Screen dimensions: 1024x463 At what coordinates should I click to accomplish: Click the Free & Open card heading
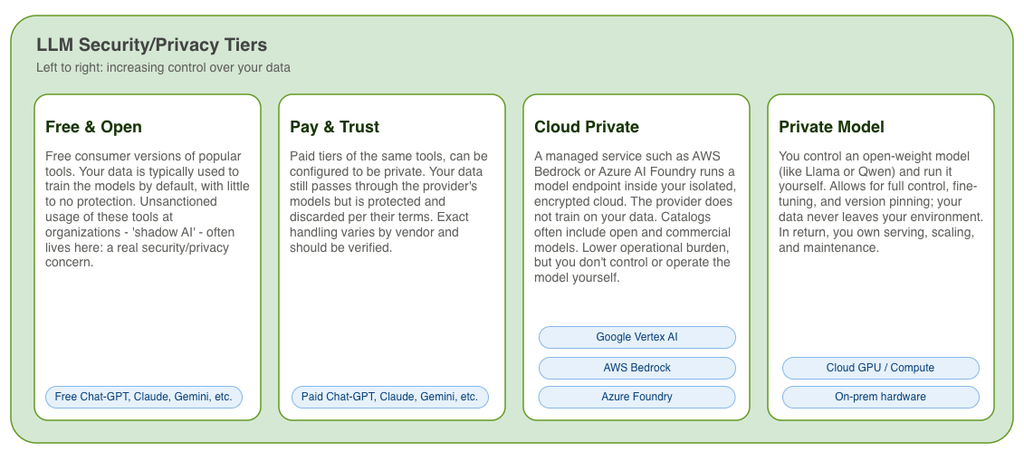[x=93, y=127]
